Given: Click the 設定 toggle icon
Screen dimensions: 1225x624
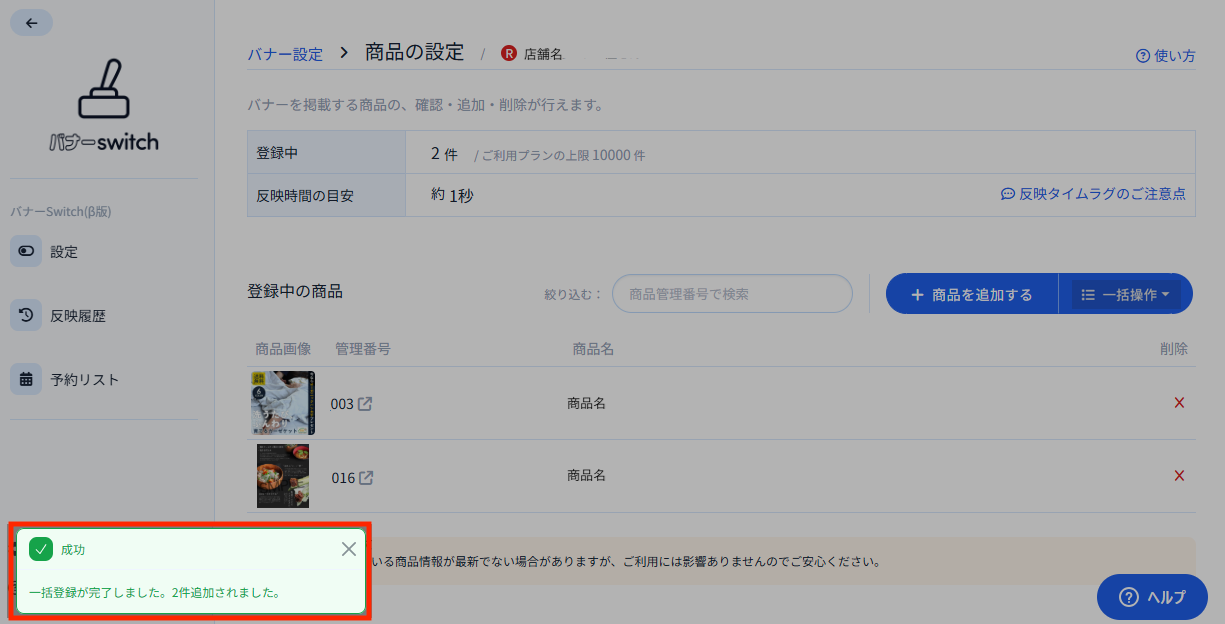Looking at the screenshot, I should tap(26, 252).
